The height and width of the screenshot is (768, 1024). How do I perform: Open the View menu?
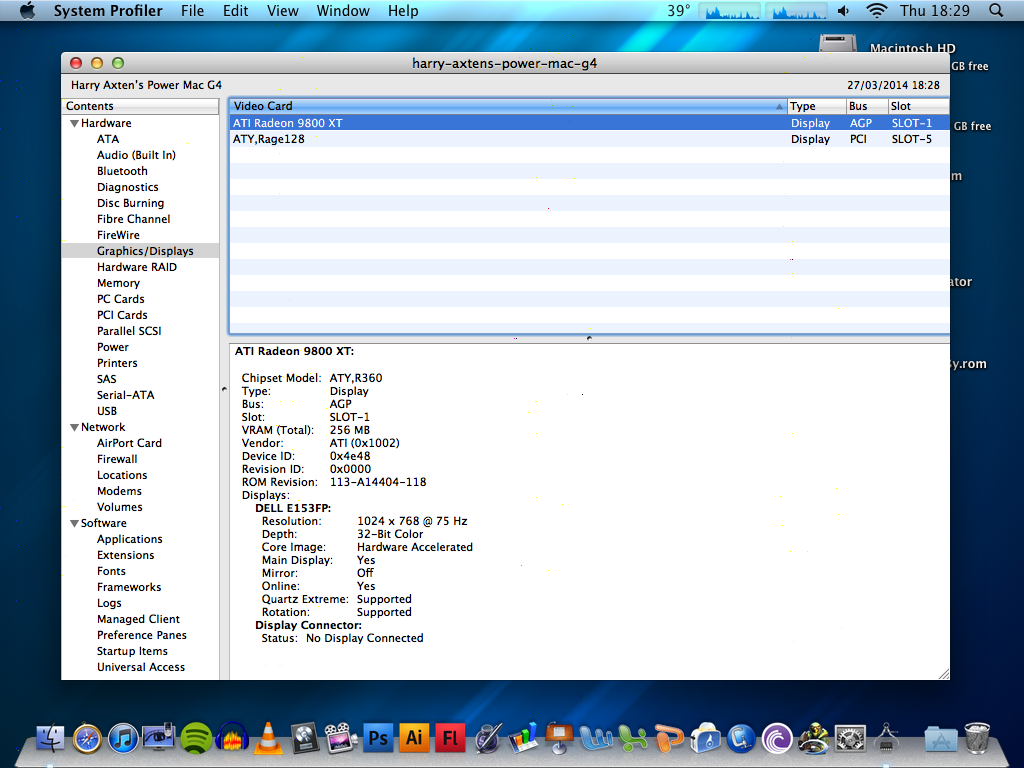click(283, 10)
